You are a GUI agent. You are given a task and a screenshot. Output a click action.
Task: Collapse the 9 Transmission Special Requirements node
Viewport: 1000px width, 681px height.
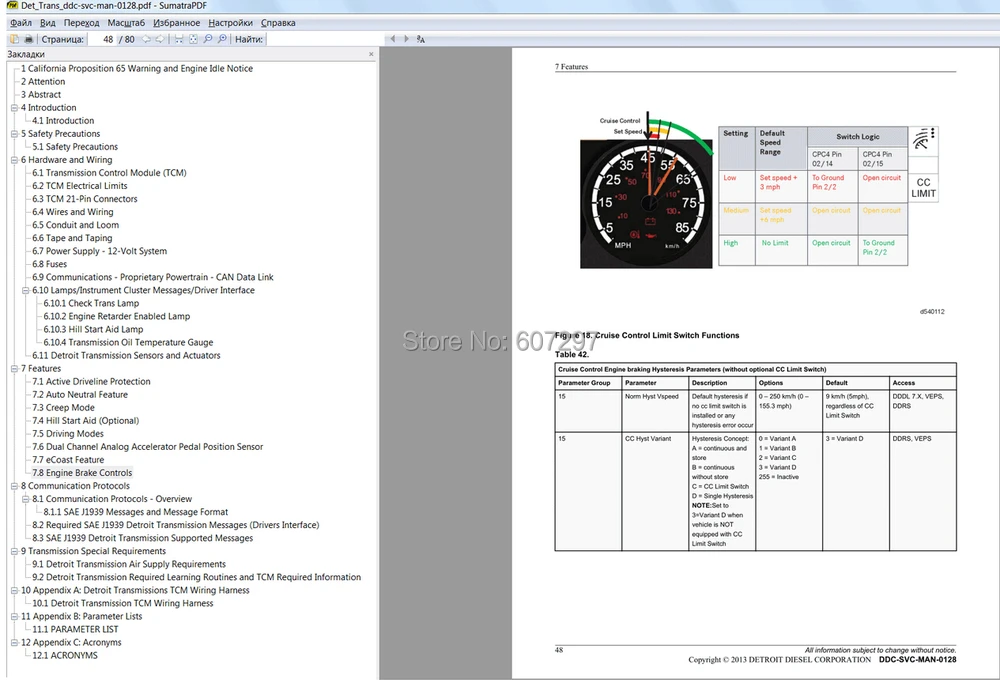pos(14,551)
